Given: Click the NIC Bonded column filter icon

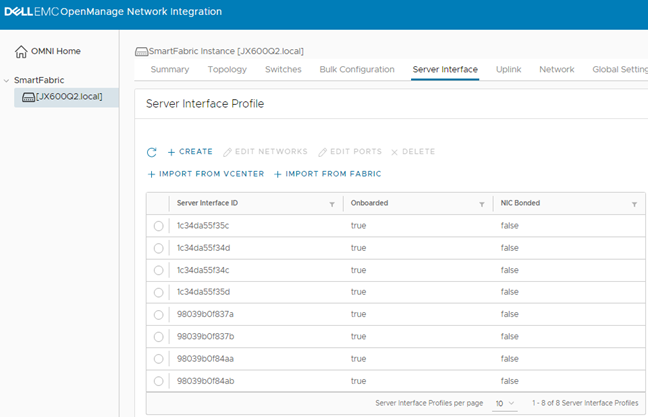Looking at the screenshot, I should point(634,204).
